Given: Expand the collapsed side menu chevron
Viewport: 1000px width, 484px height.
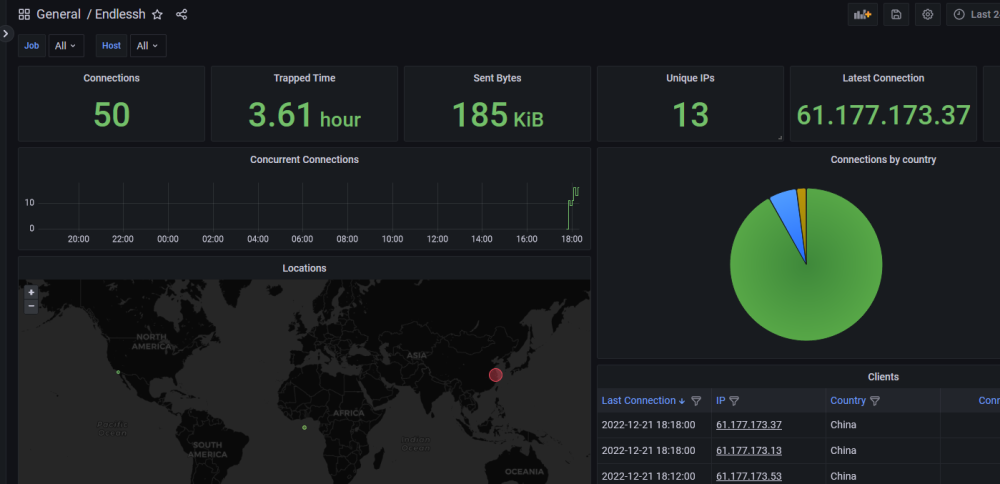Looking at the screenshot, I should click(6, 33).
